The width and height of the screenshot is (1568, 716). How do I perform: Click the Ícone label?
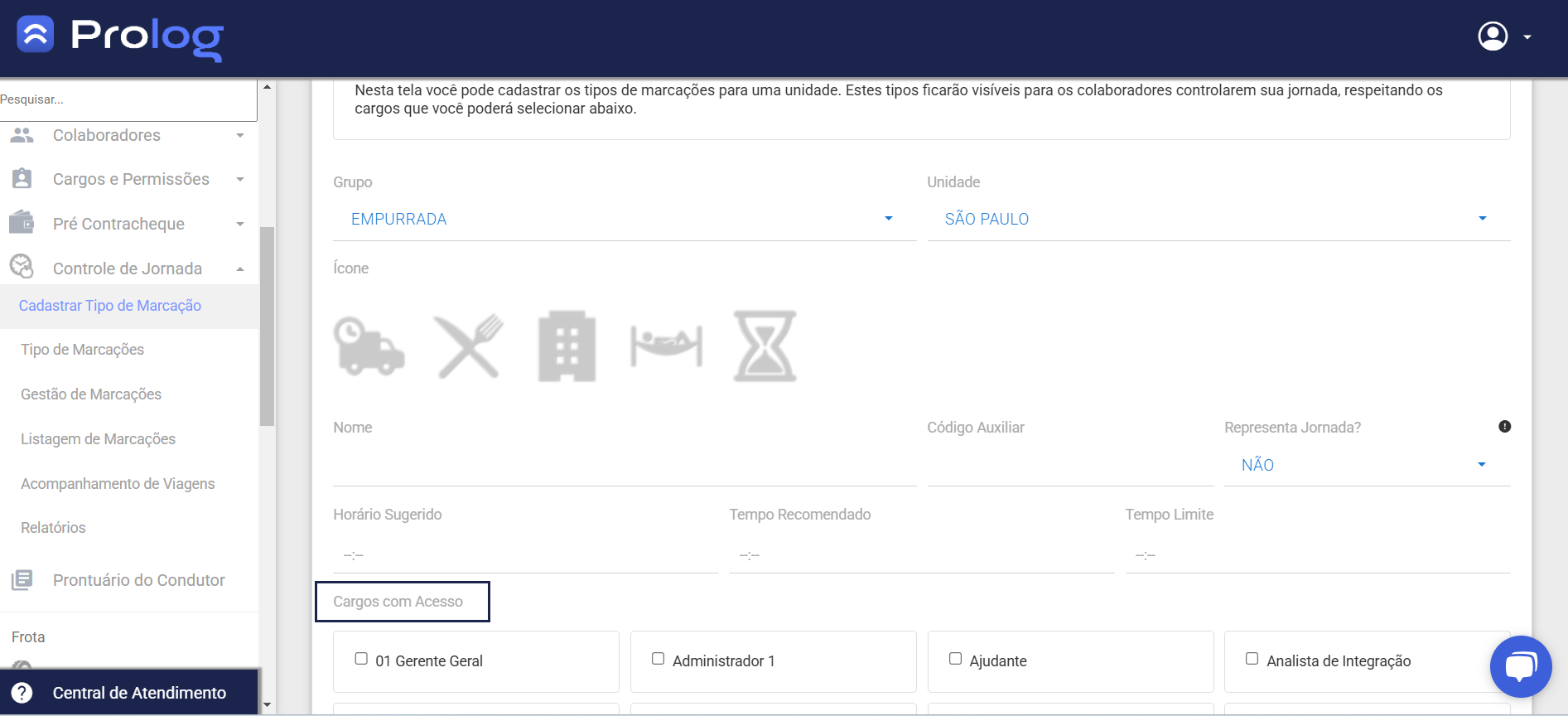[351, 268]
